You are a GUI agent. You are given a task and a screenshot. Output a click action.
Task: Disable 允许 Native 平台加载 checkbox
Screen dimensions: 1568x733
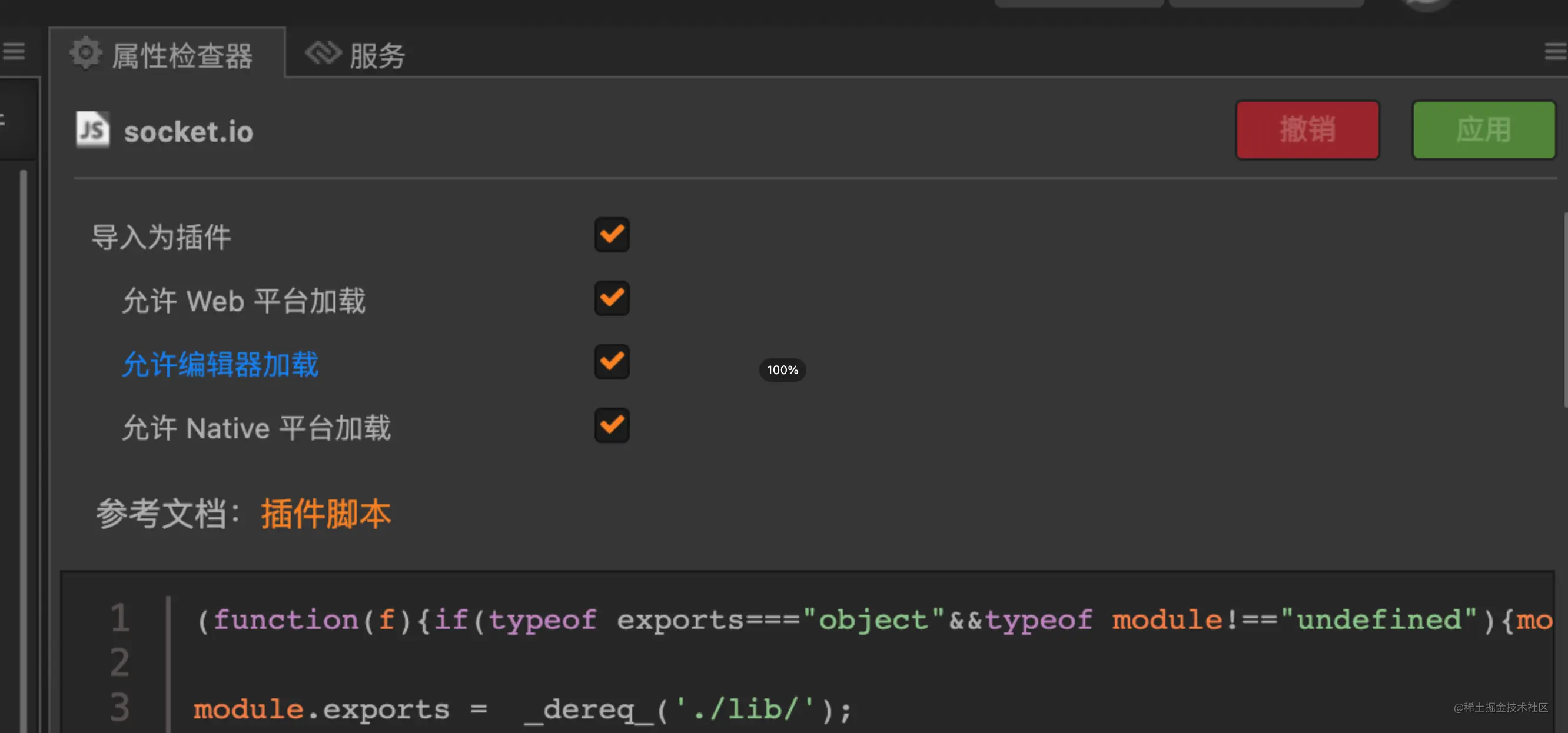pos(612,425)
